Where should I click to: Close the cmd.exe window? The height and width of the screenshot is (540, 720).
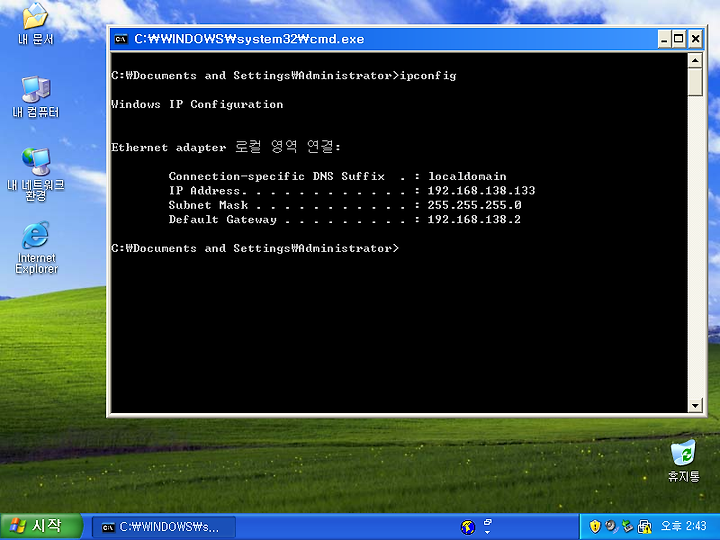695,39
